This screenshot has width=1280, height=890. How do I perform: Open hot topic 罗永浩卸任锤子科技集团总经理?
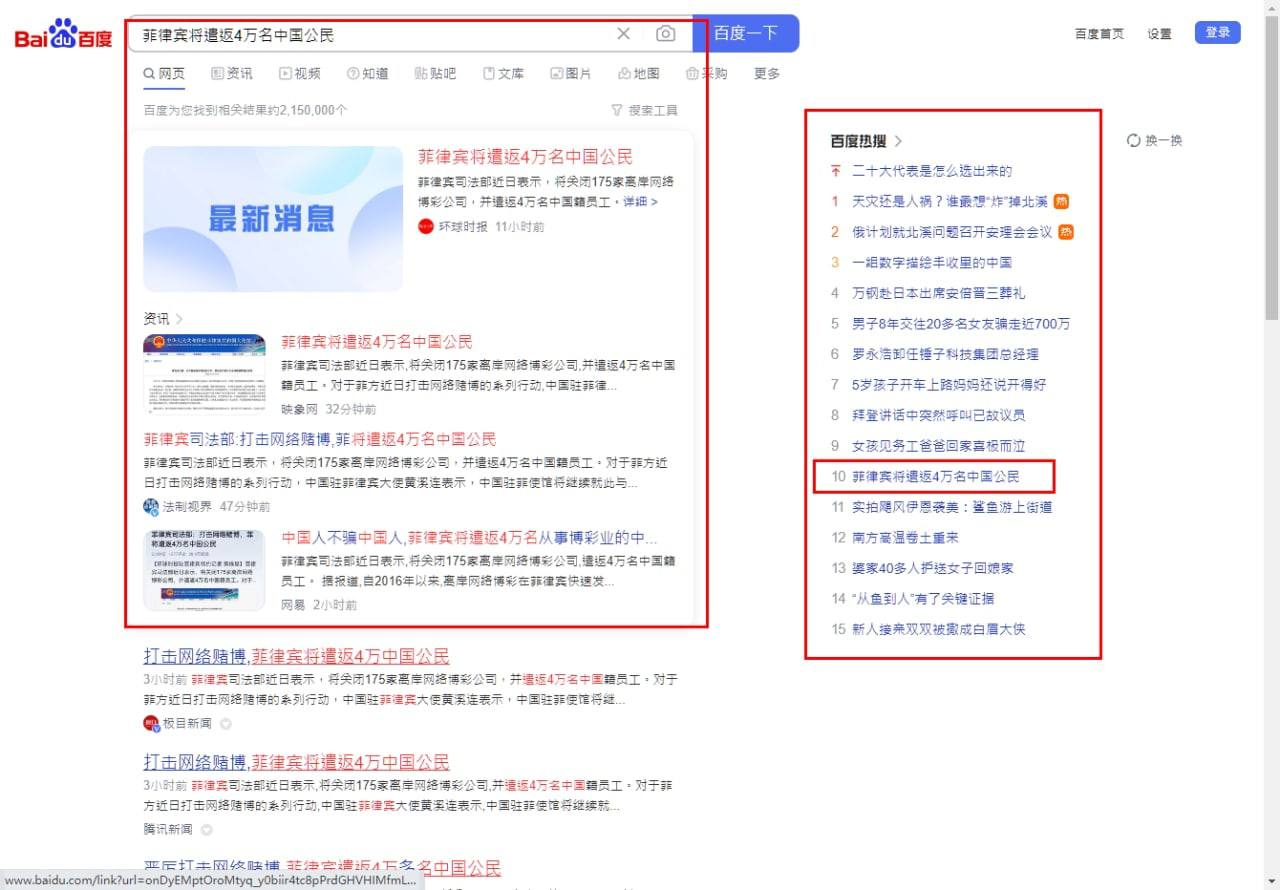pos(945,354)
